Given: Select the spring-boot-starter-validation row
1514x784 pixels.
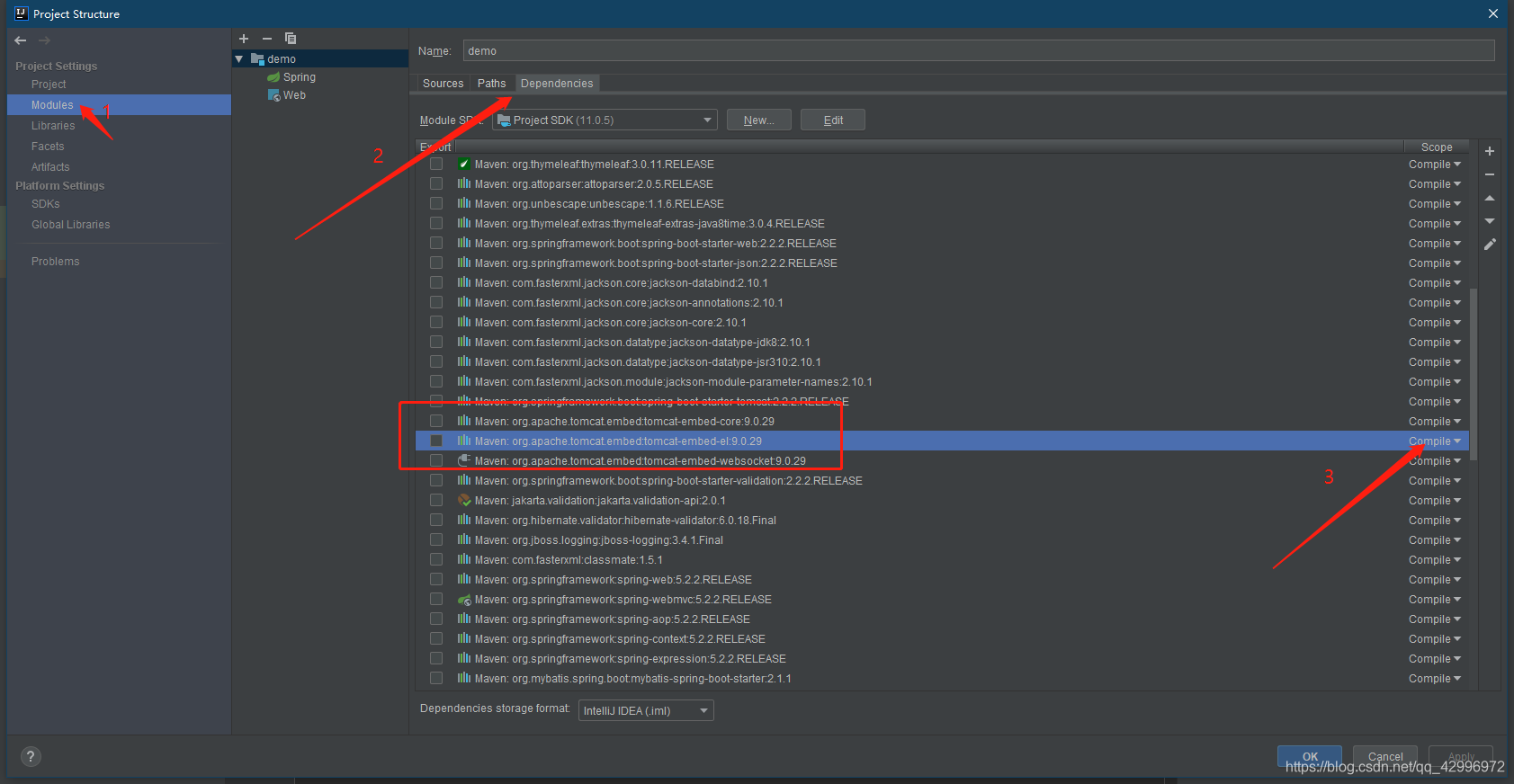Looking at the screenshot, I should (x=942, y=481).
